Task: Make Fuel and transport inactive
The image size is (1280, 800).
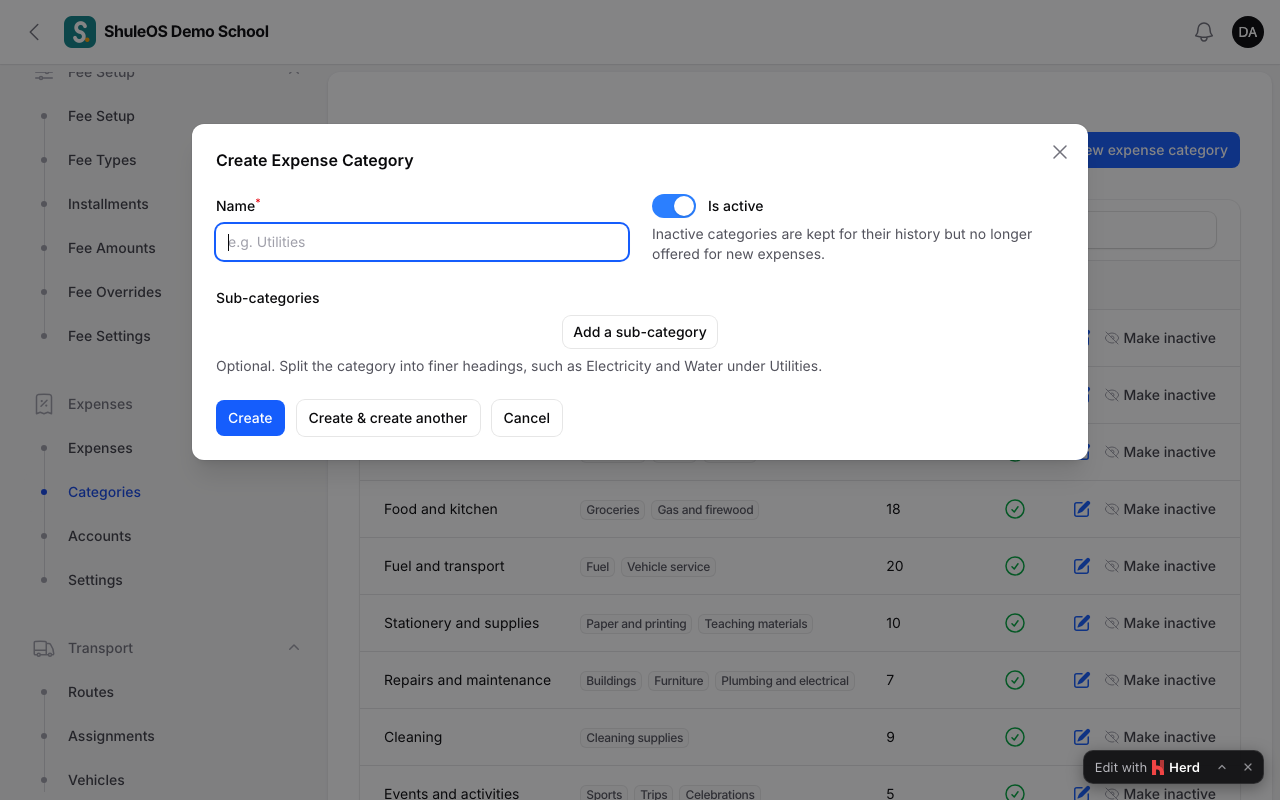Action: click(1160, 566)
